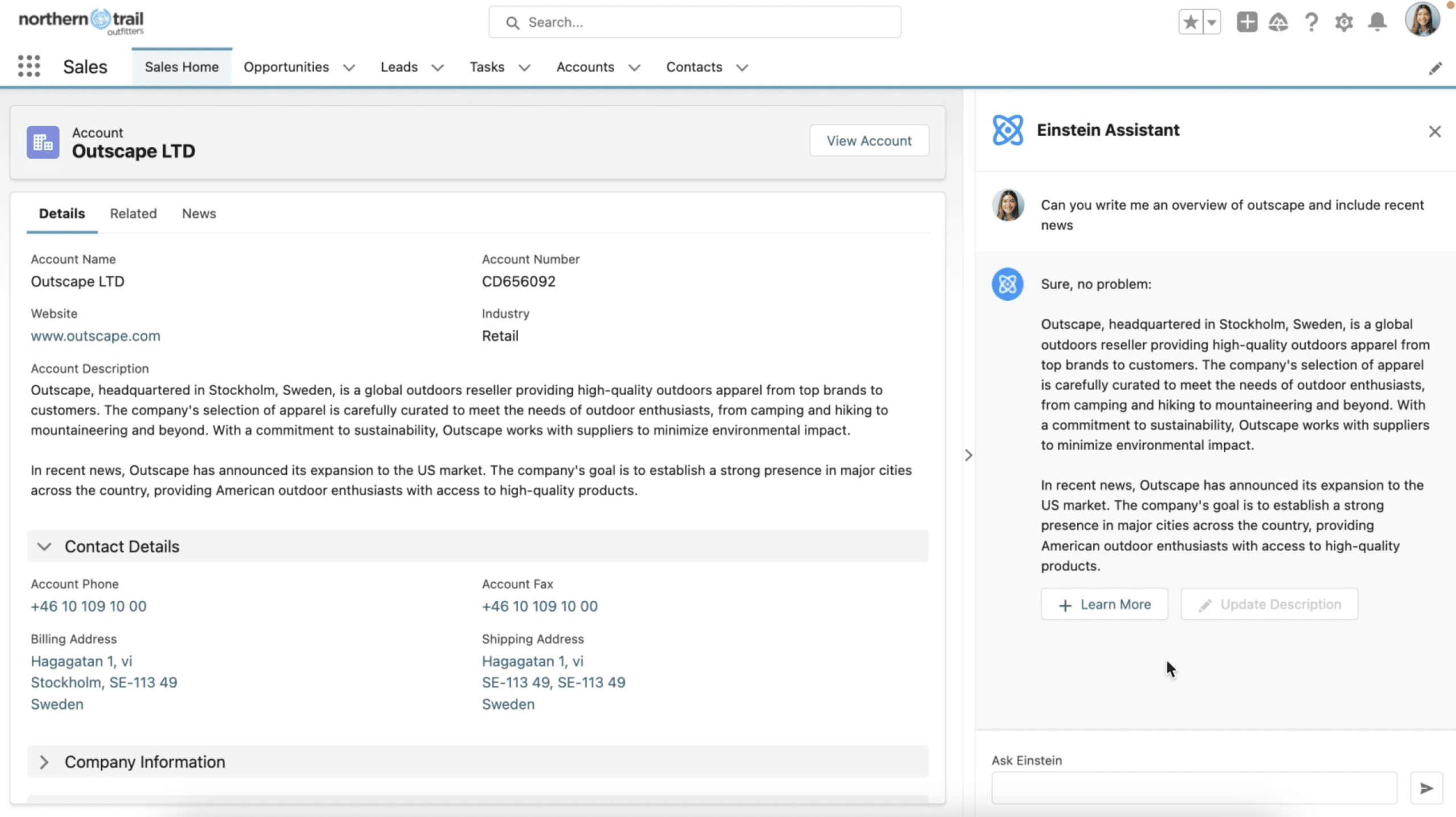Expand the Leads dropdown chevron
This screenshot has width=1456, height=817.
437,68
